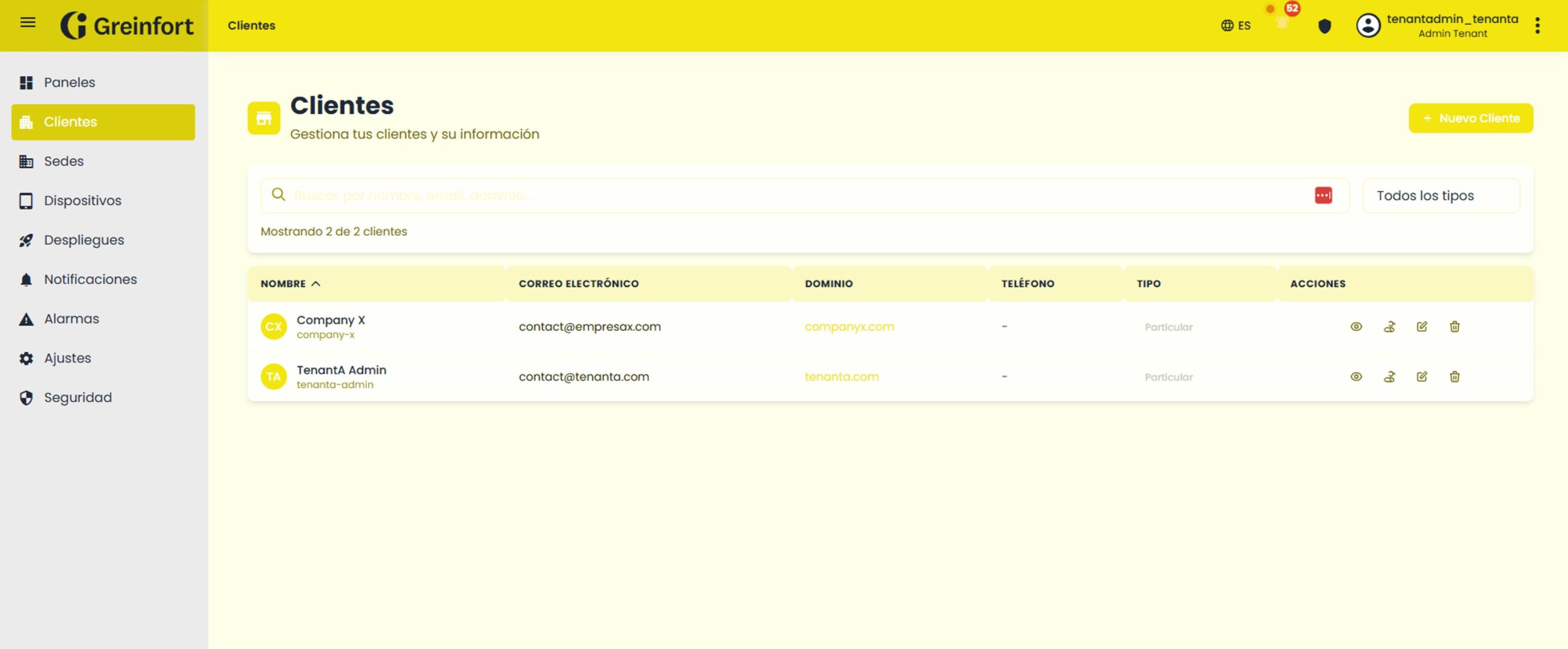The height and width of the screenshot is (649, 1568).
Task: Click contact@tenanta.com email
Action: 584,377
